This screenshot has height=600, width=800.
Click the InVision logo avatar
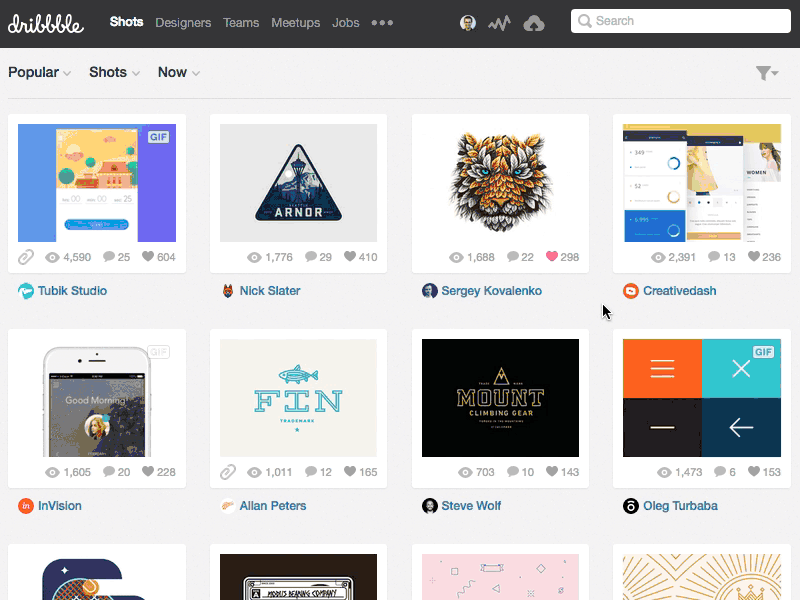click(26, 506)
